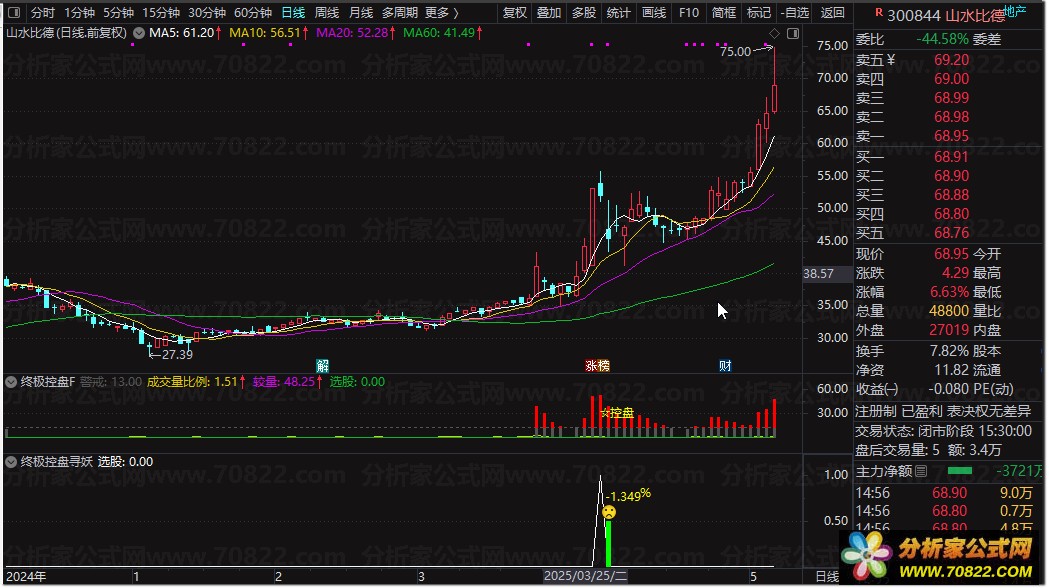Expand the 终极控盘F indicator dropdown
This screenshot has height=588, width=1049.
[11, 382]
